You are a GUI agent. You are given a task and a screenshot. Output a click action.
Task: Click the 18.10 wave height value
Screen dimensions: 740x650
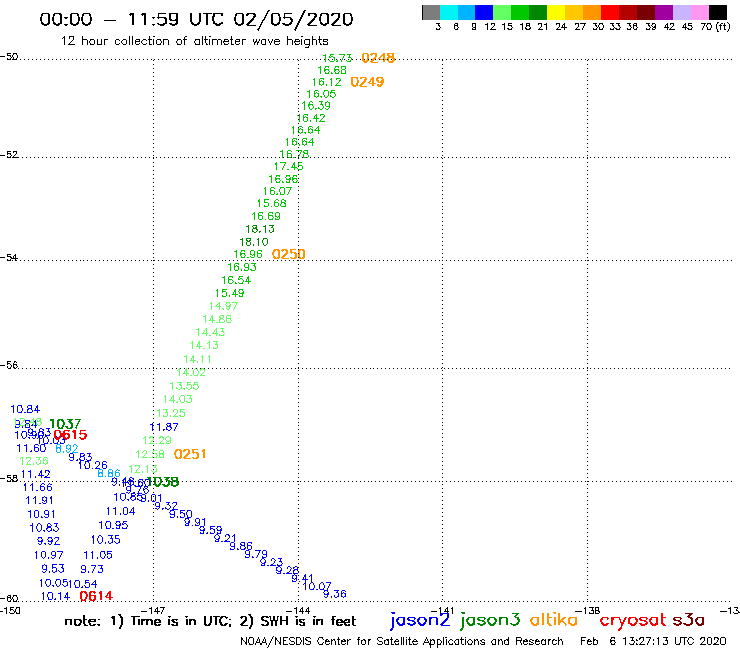(x=254, y=242)
